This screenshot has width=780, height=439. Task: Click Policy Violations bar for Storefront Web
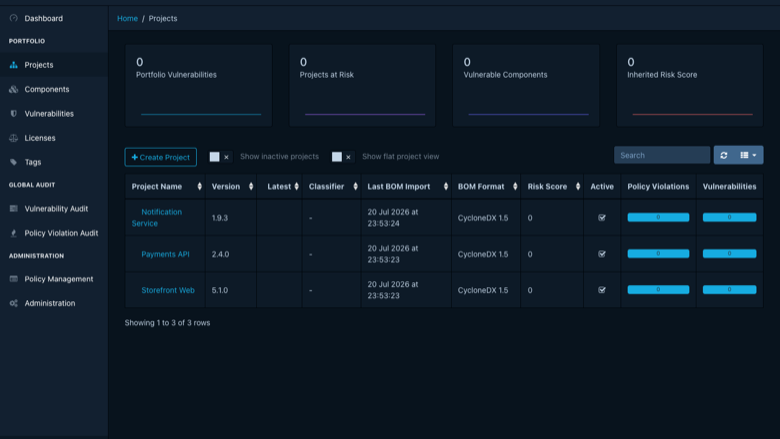(658, 289)
